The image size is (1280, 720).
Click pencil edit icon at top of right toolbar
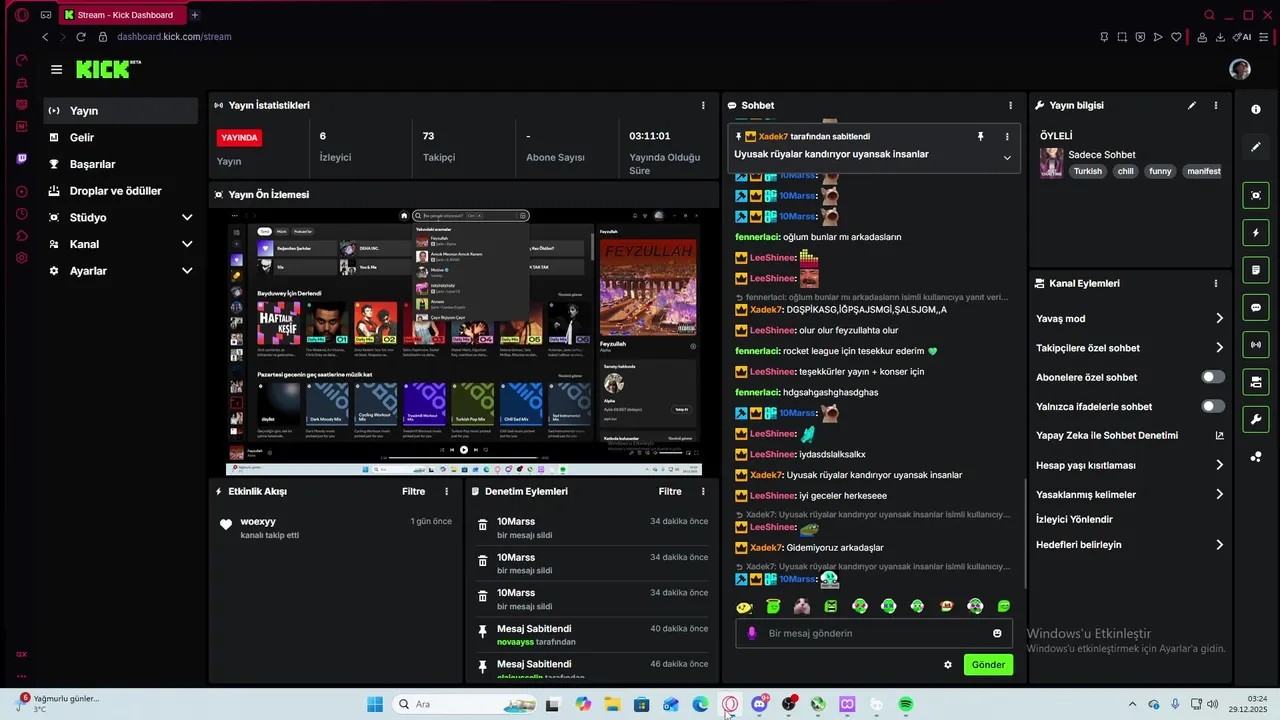(x=1256, y=147)
